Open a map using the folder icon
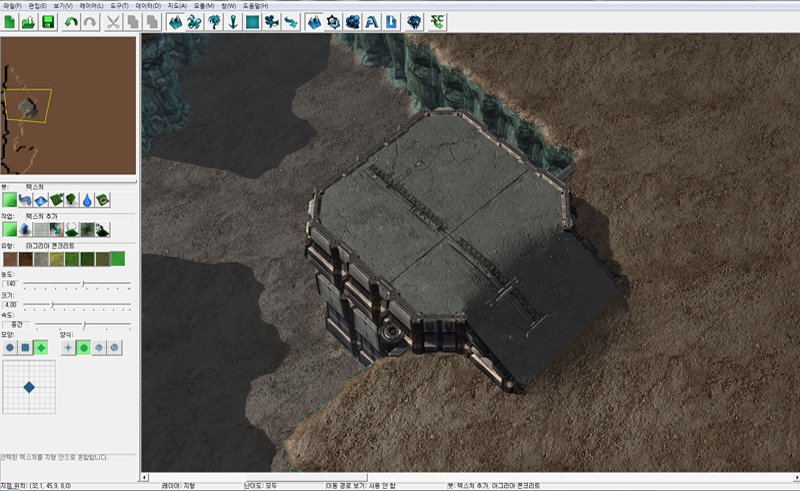The height and width of the screenshot is (491, 800). tap(29, 22)
